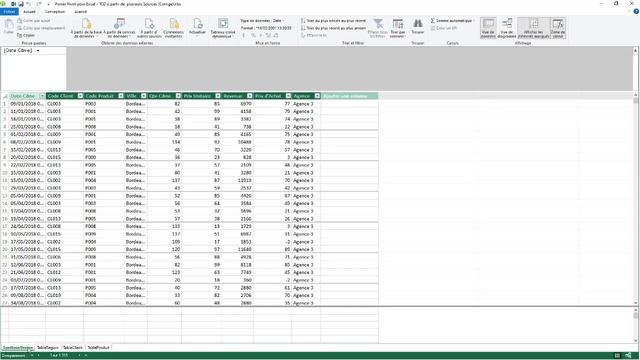Click the Trouver binoculars icon
Viewport: 640px width, 360px height.
pyautogui.click(x=418, y=24)
